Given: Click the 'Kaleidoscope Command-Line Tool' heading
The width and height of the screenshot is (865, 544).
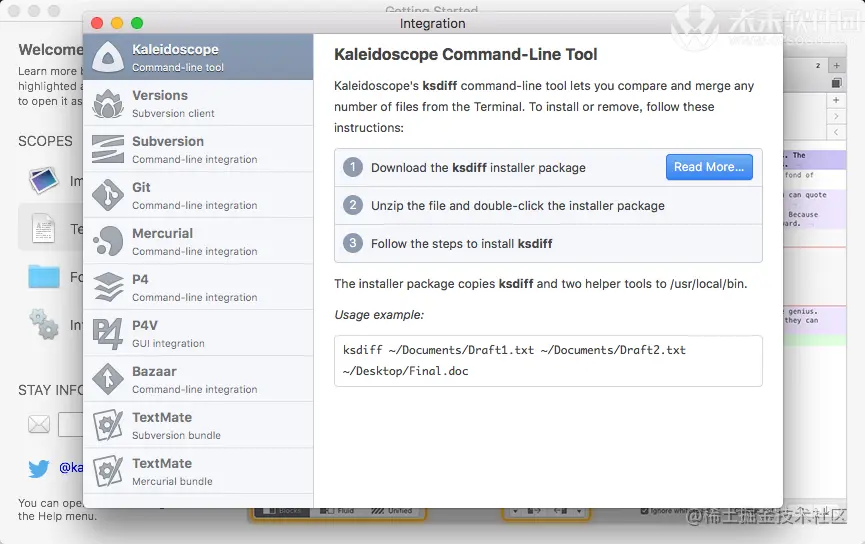Looking at the screenshot, I should pyautogui.click(x=466, y=55).
